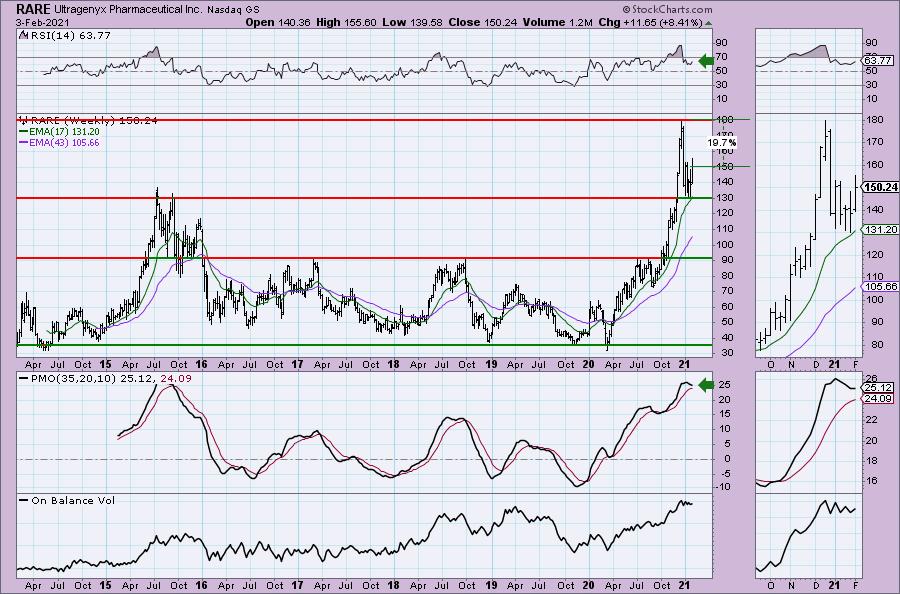Click the 105.66 EMA tag in zoom panel
This screenshot has height=594, width=900.
[x=880, y=286]
